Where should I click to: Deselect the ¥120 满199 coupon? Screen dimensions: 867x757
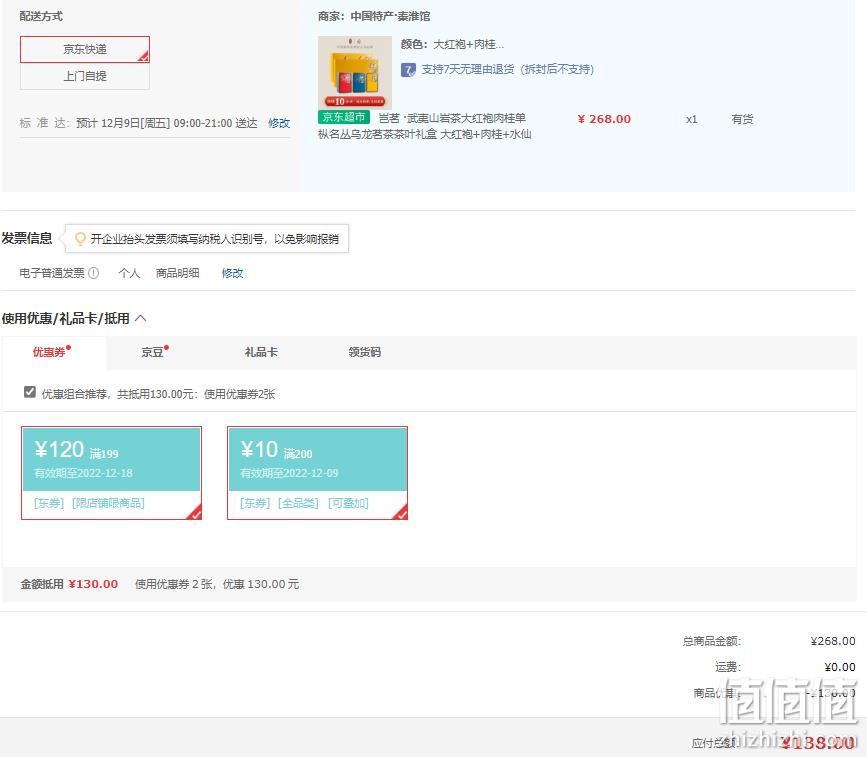[111, 473]
